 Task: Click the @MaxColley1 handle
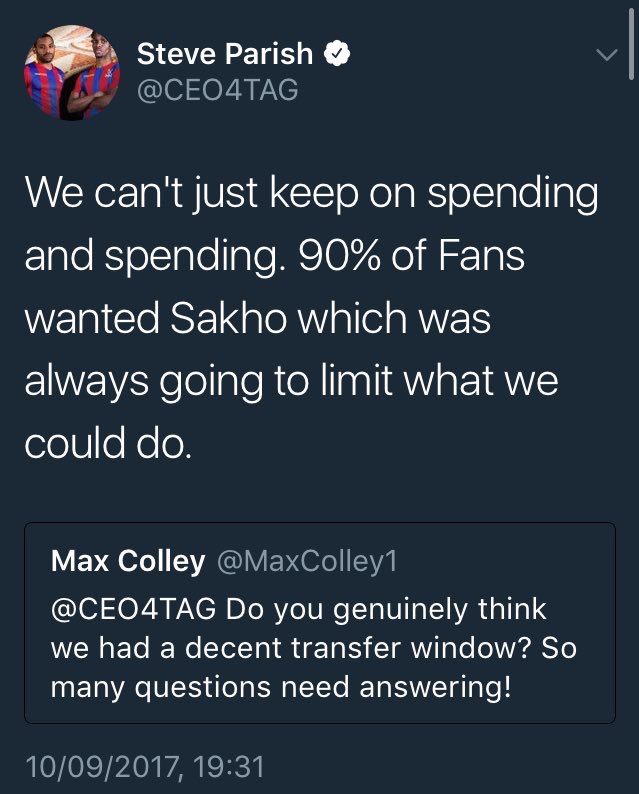click(305, 561)
